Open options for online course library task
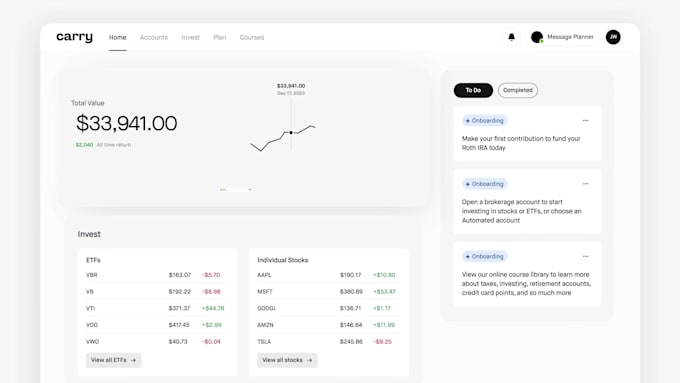This screenshot has height=383, width=680. (x=585, y=256)
